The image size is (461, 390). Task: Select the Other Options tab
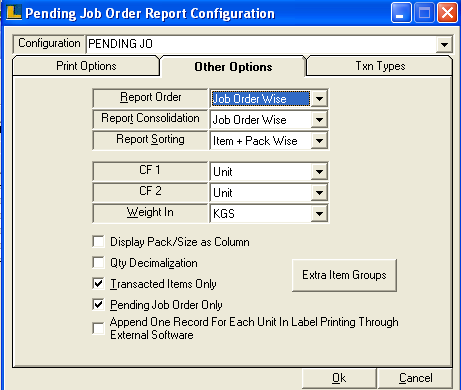(233, 67)
